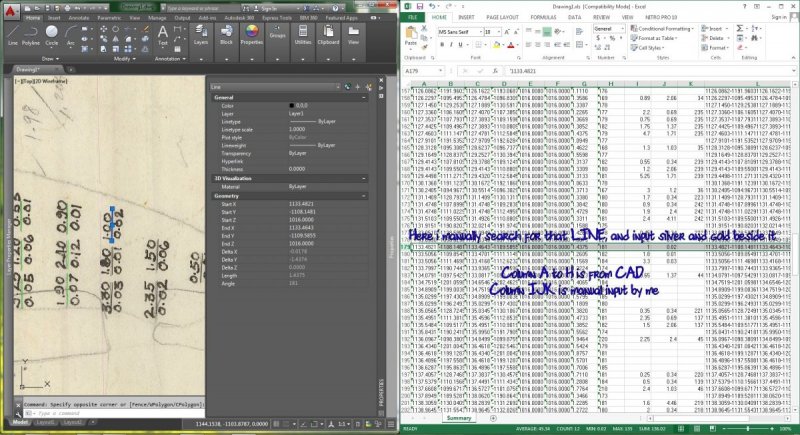The height and width of the screenshot is (435, 800).
Task: Click the Format Painter brush in Excel
Action: tap(424, 47)
